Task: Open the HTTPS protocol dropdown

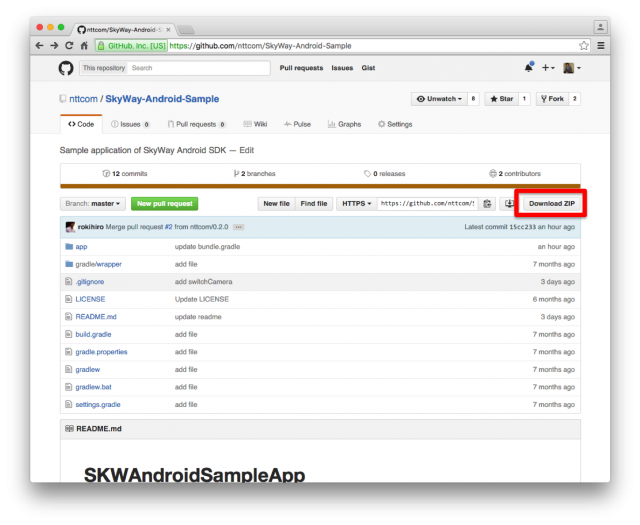Action: 356,204
